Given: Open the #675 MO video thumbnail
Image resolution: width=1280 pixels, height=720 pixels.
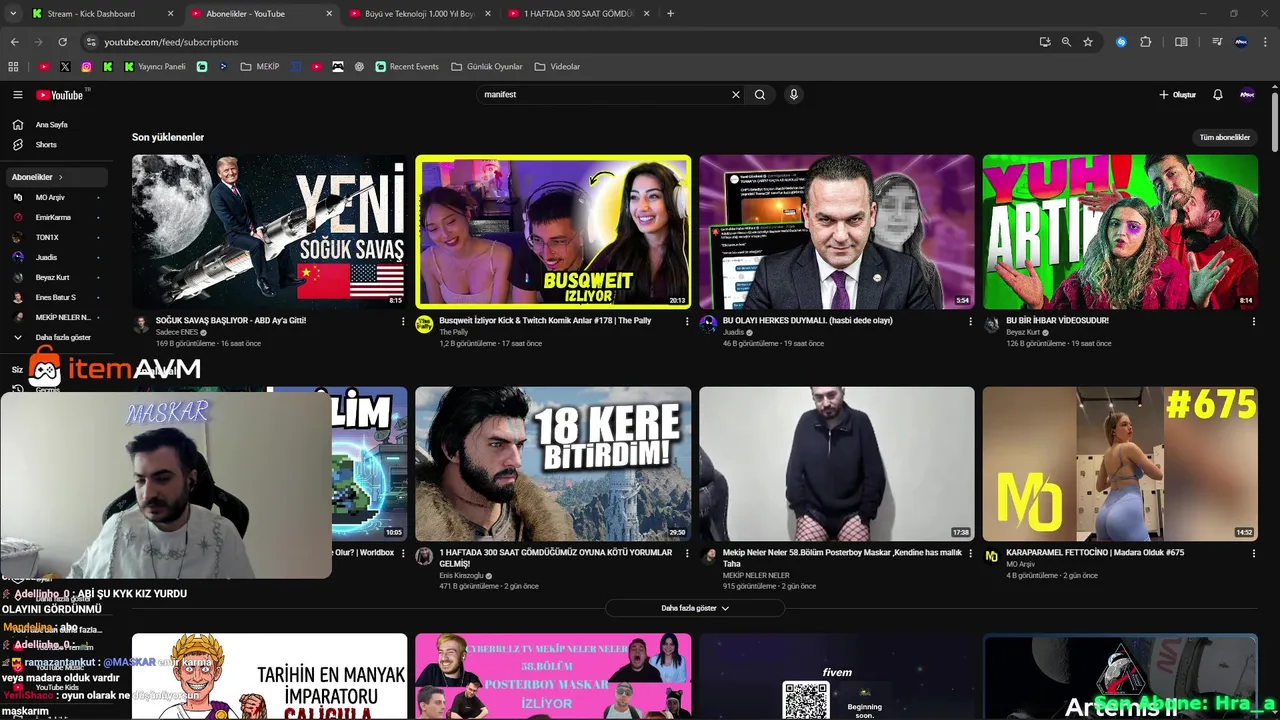Looking at the screenshot, I should [x=1120, y=464].
